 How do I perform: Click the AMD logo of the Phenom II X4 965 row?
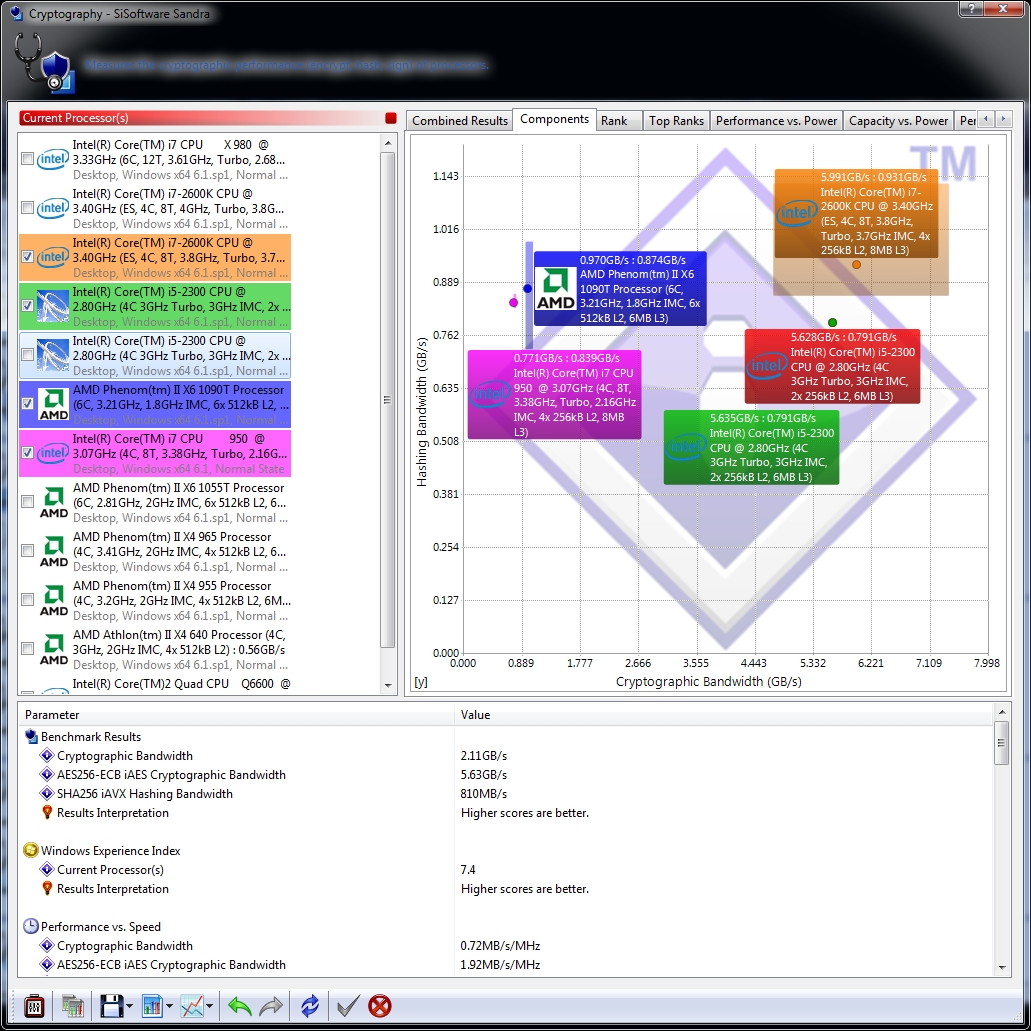(54, 552)
